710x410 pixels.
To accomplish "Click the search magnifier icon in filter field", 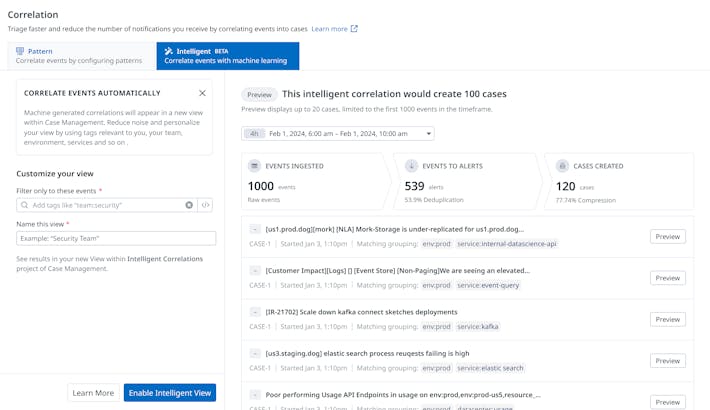I will point(24,205).
